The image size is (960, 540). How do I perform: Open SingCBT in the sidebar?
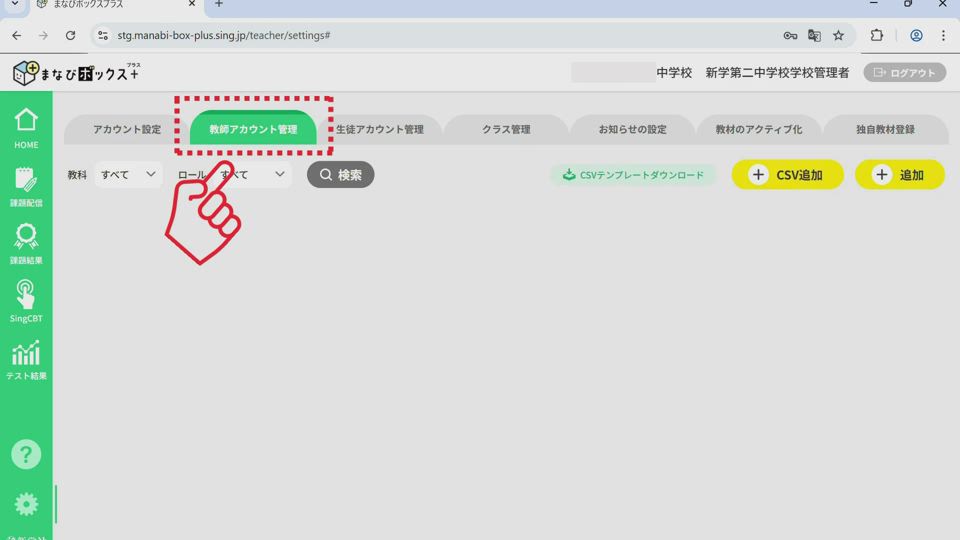(x=26, y=301)
